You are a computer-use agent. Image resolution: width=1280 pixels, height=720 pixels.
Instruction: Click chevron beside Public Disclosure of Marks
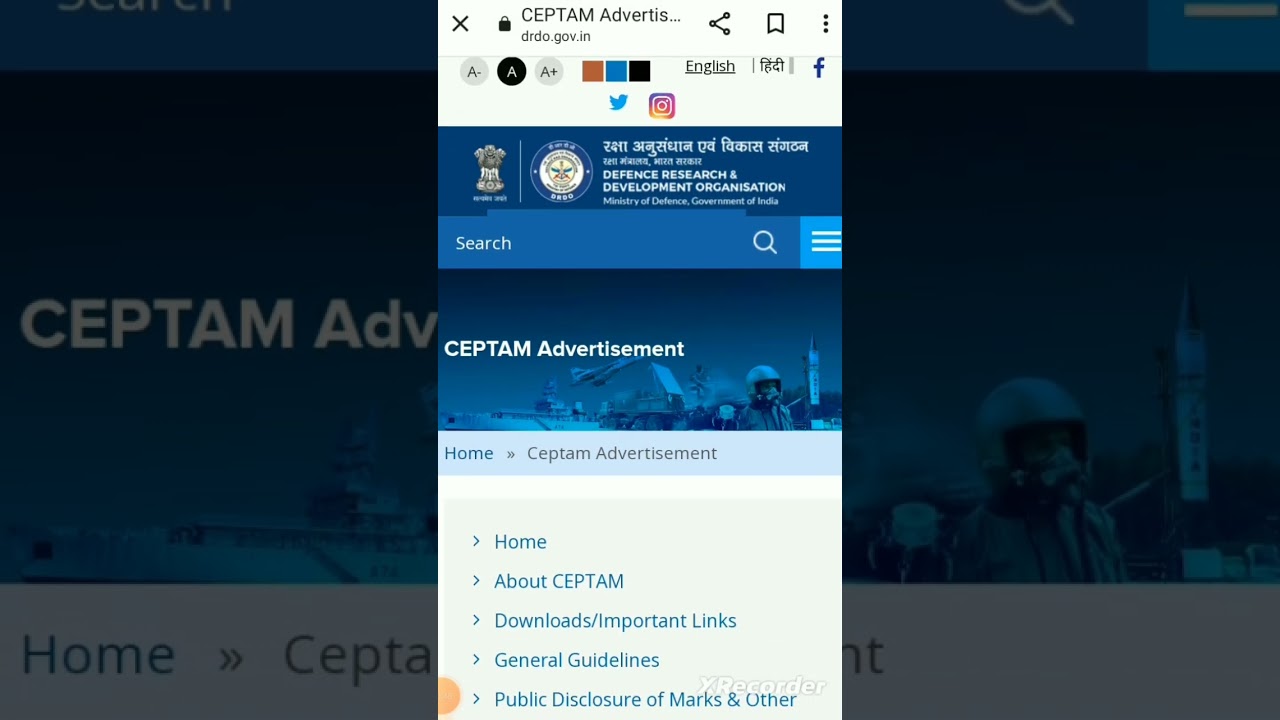(476, 699)
